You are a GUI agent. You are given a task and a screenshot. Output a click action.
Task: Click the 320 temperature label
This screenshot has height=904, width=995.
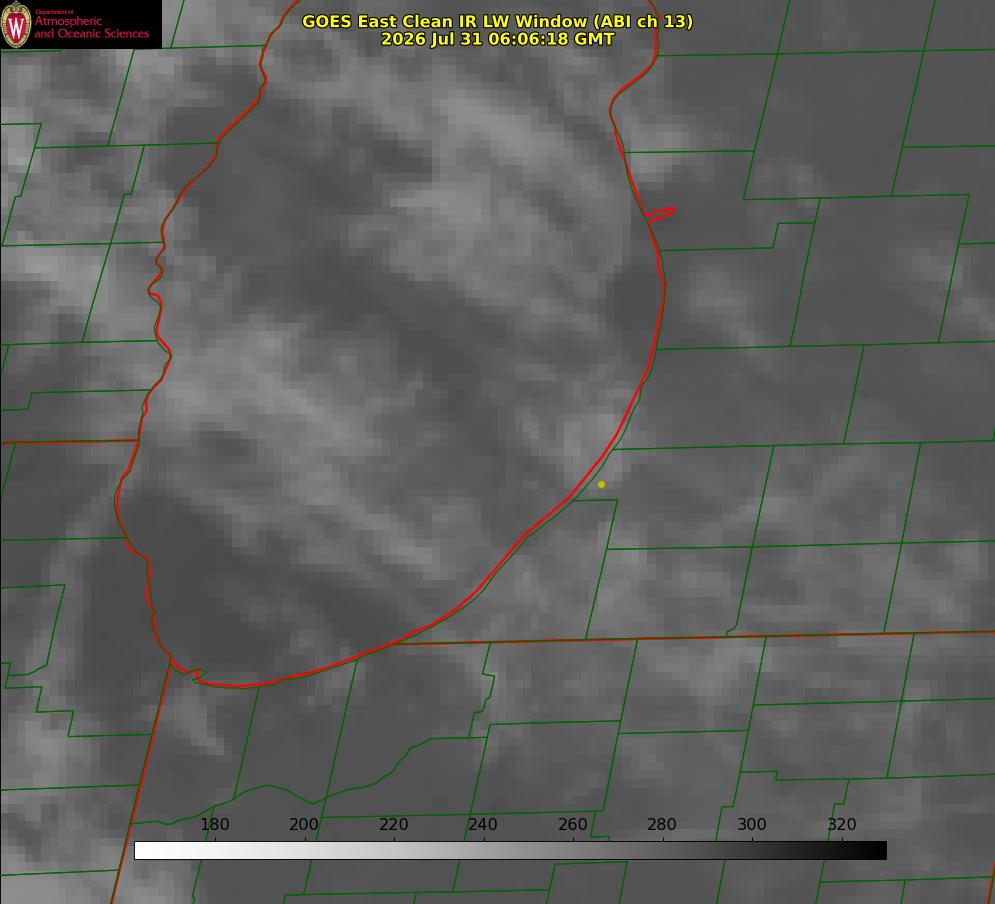click(842, 824)
